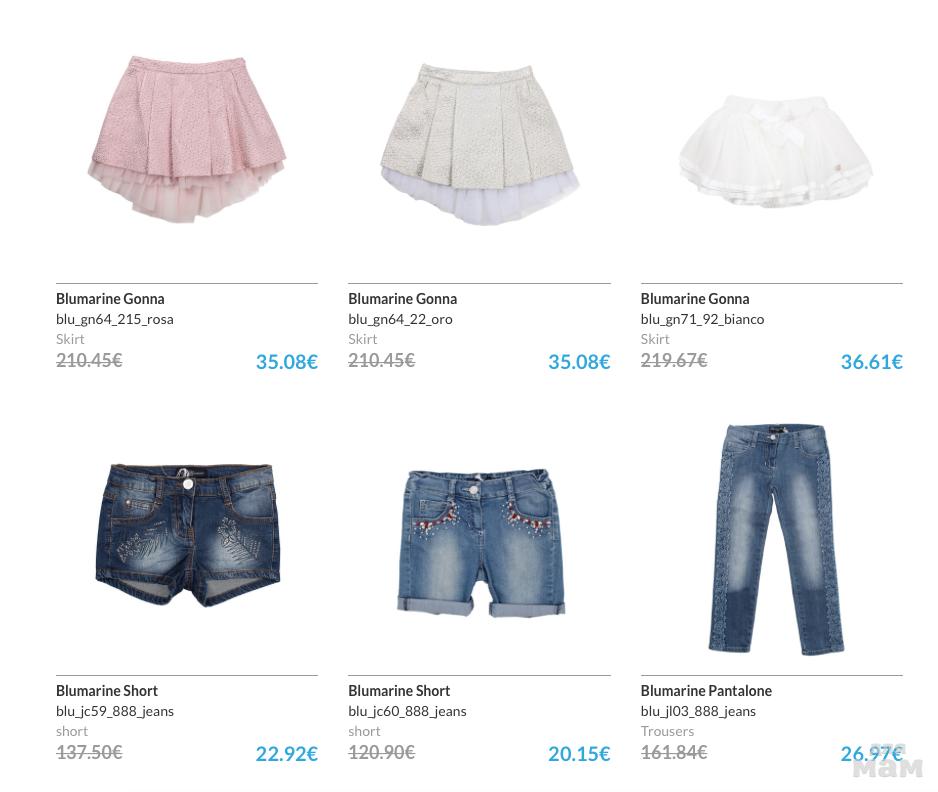Open the Blumarine Short blu_jc59 product link
This screenshot has height=792, width=938.
point(106,690)
